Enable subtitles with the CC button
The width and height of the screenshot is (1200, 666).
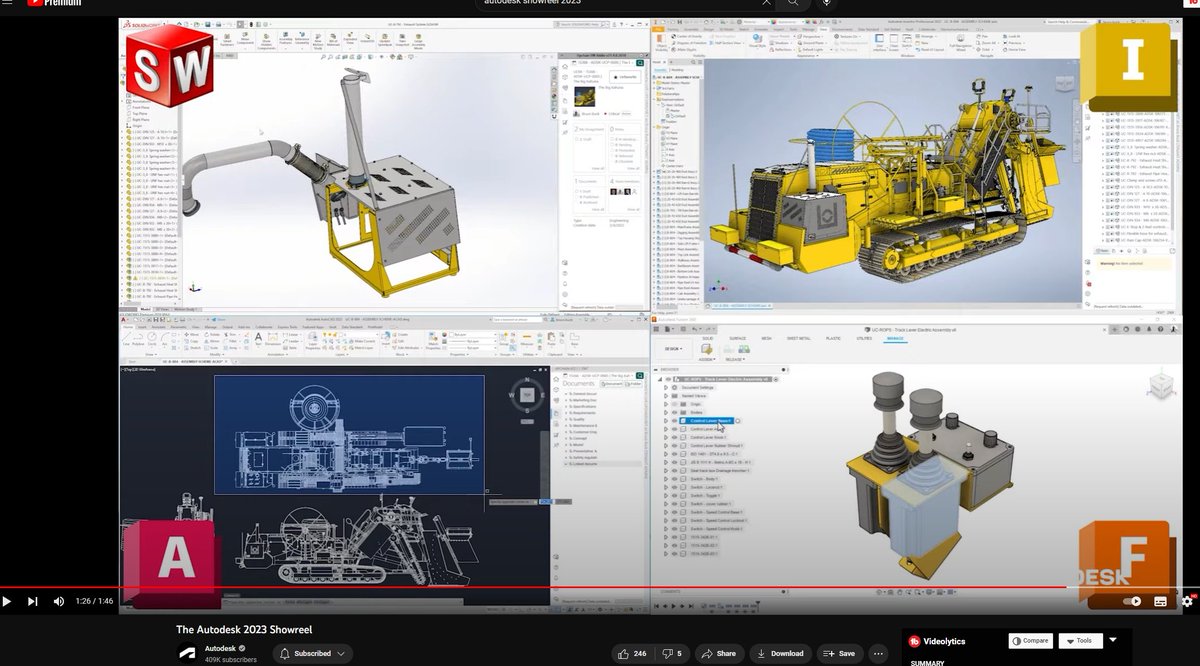click(x=1161, y=601)
